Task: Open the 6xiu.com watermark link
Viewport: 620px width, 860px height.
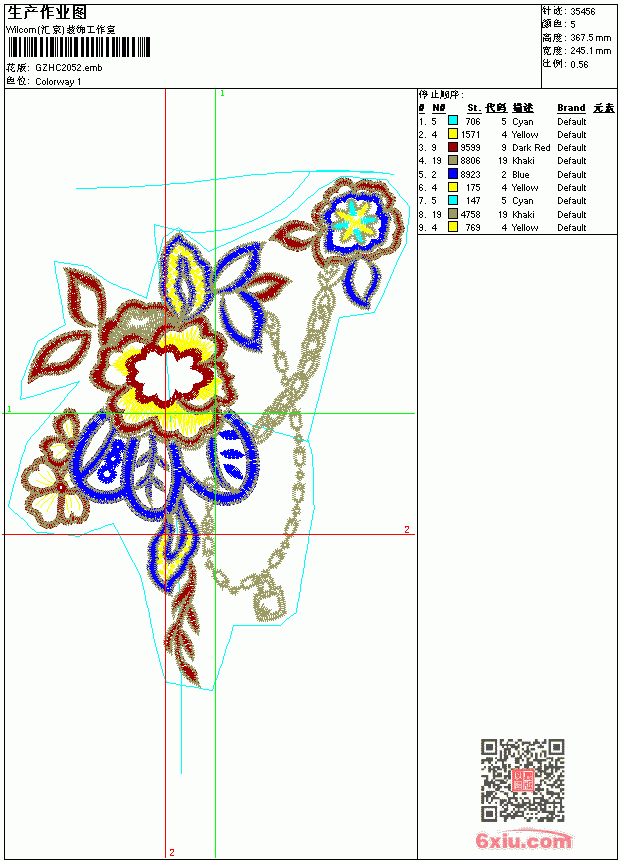Action: [523, 841]
